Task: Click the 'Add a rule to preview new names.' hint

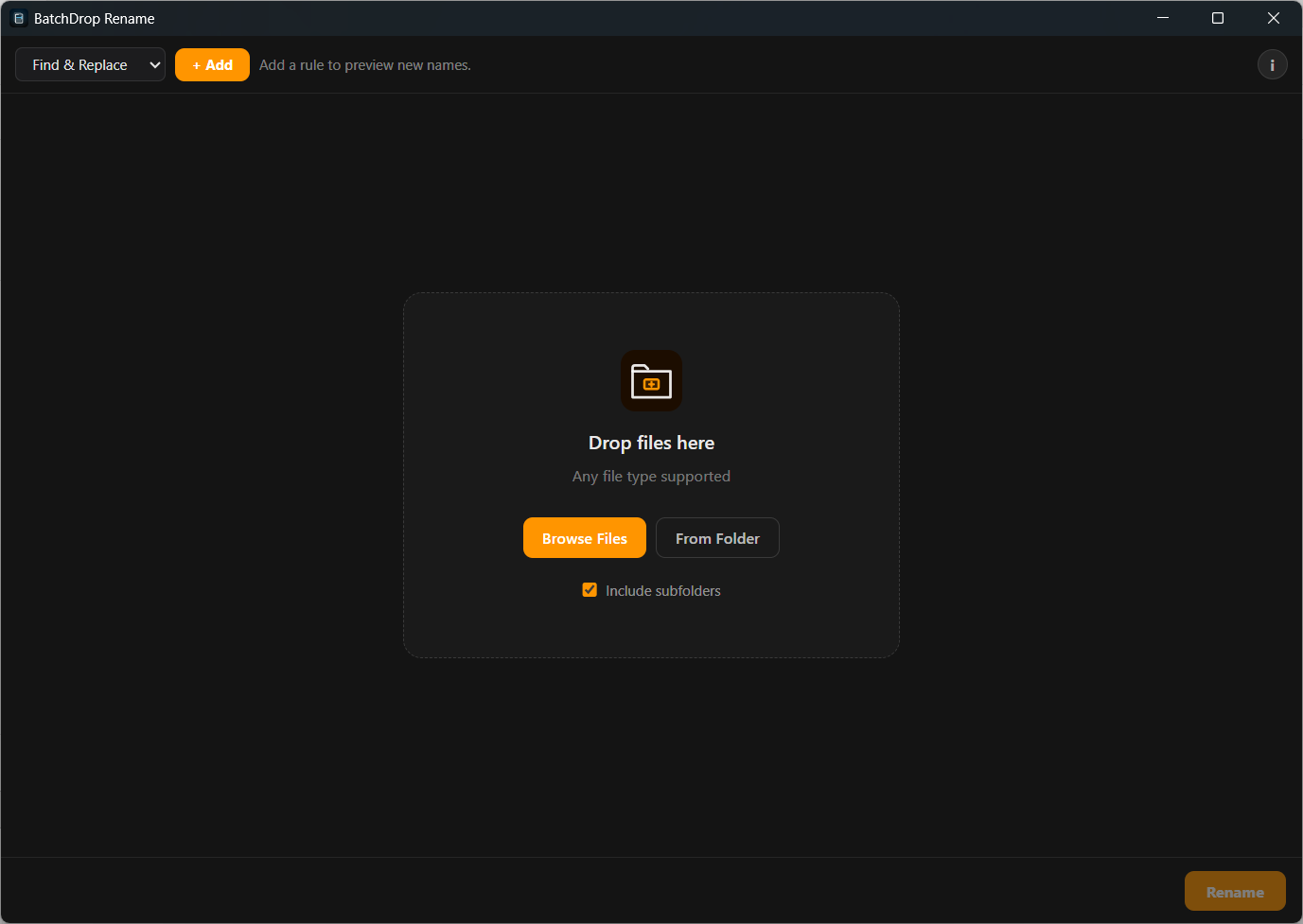Action: point(365,65)
